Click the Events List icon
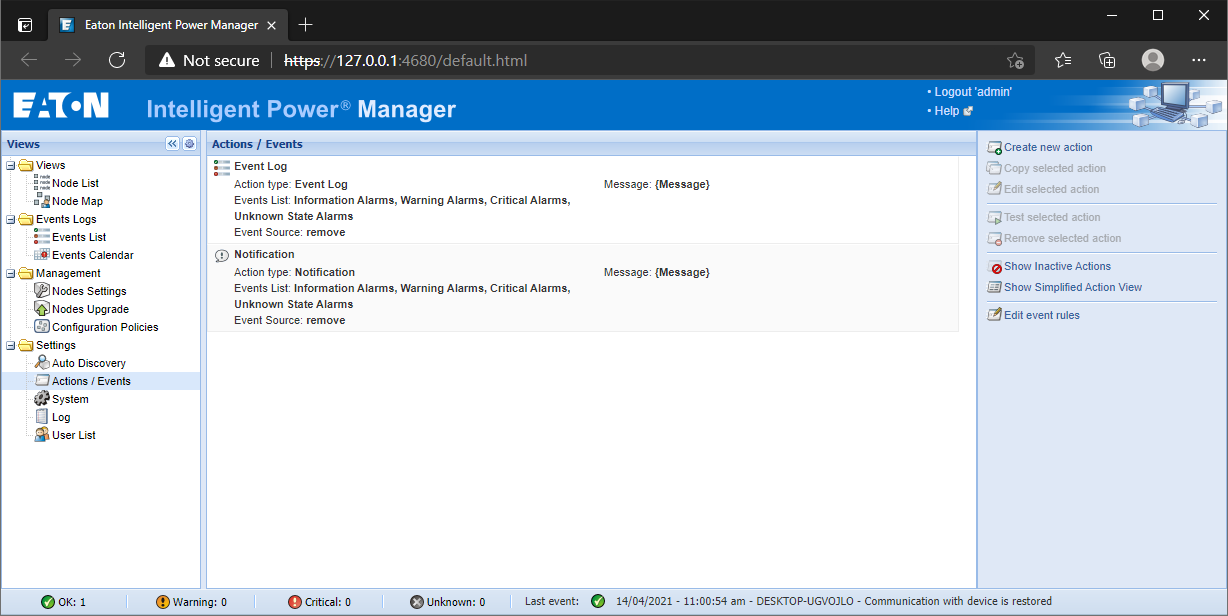 (42, 237)
